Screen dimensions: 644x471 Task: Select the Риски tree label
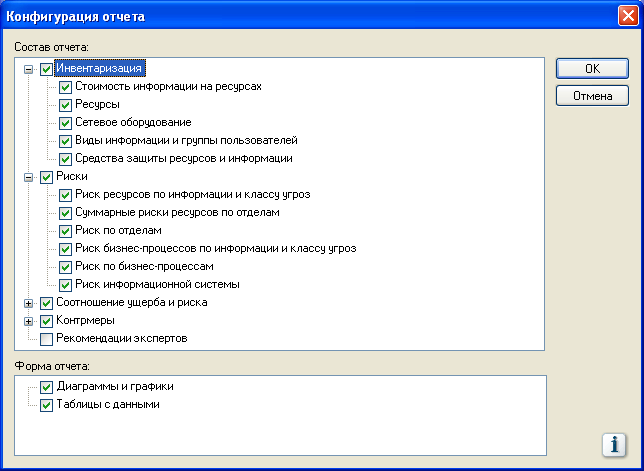[72, 176]
